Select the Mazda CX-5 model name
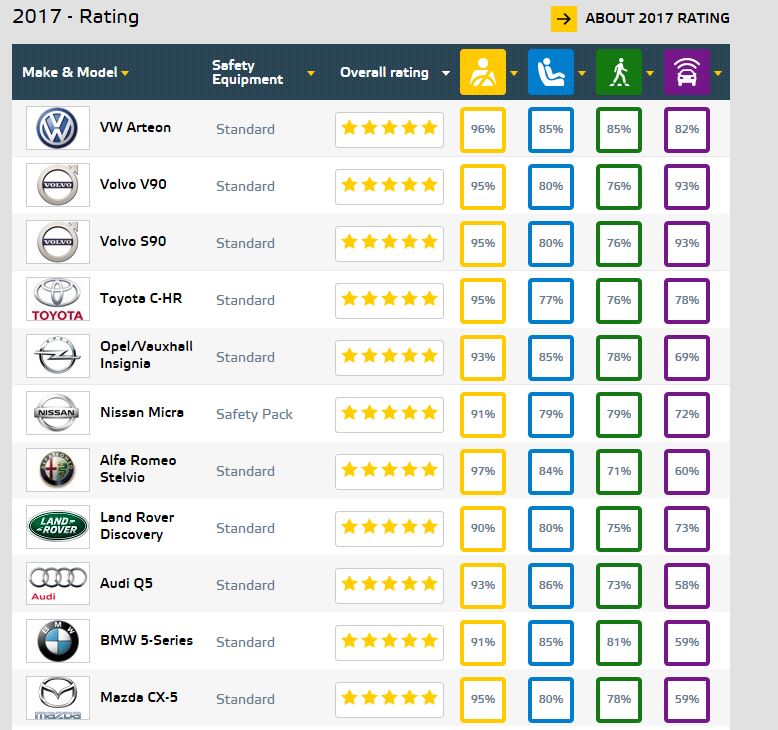Screen dimensions: 778x730 (x=139, y=697)
